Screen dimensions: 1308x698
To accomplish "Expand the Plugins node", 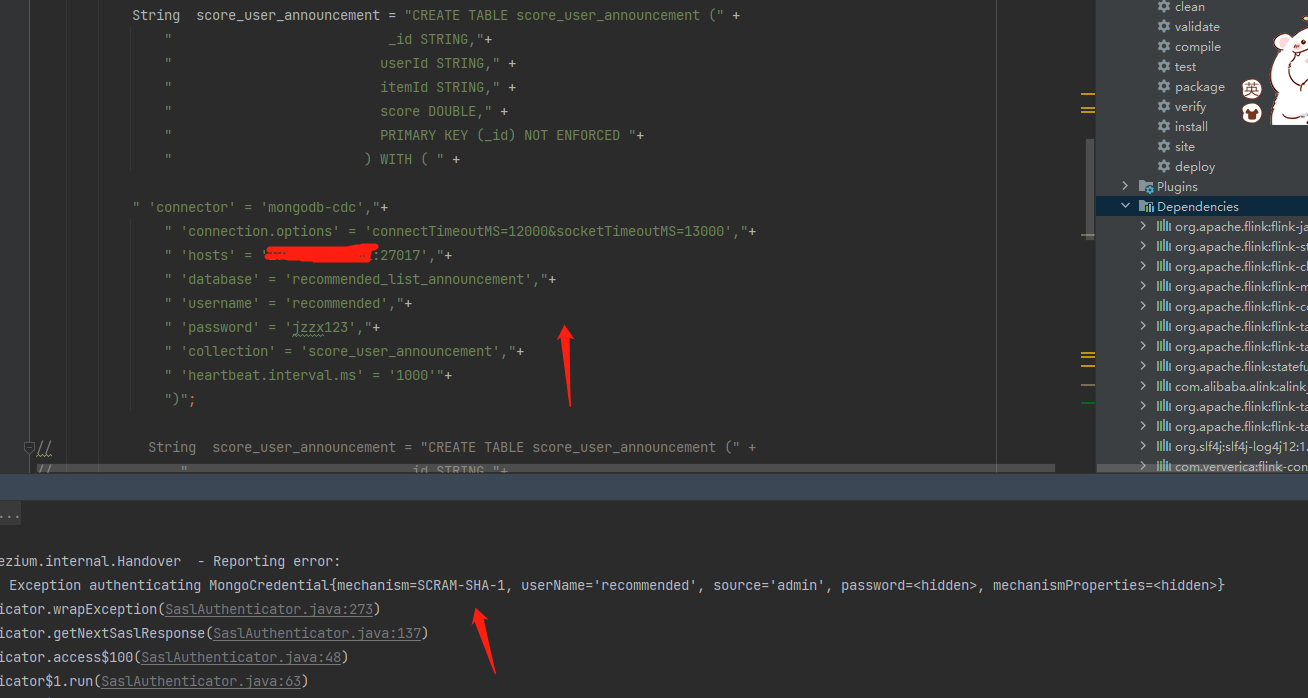I will [x=1126, y=186].
